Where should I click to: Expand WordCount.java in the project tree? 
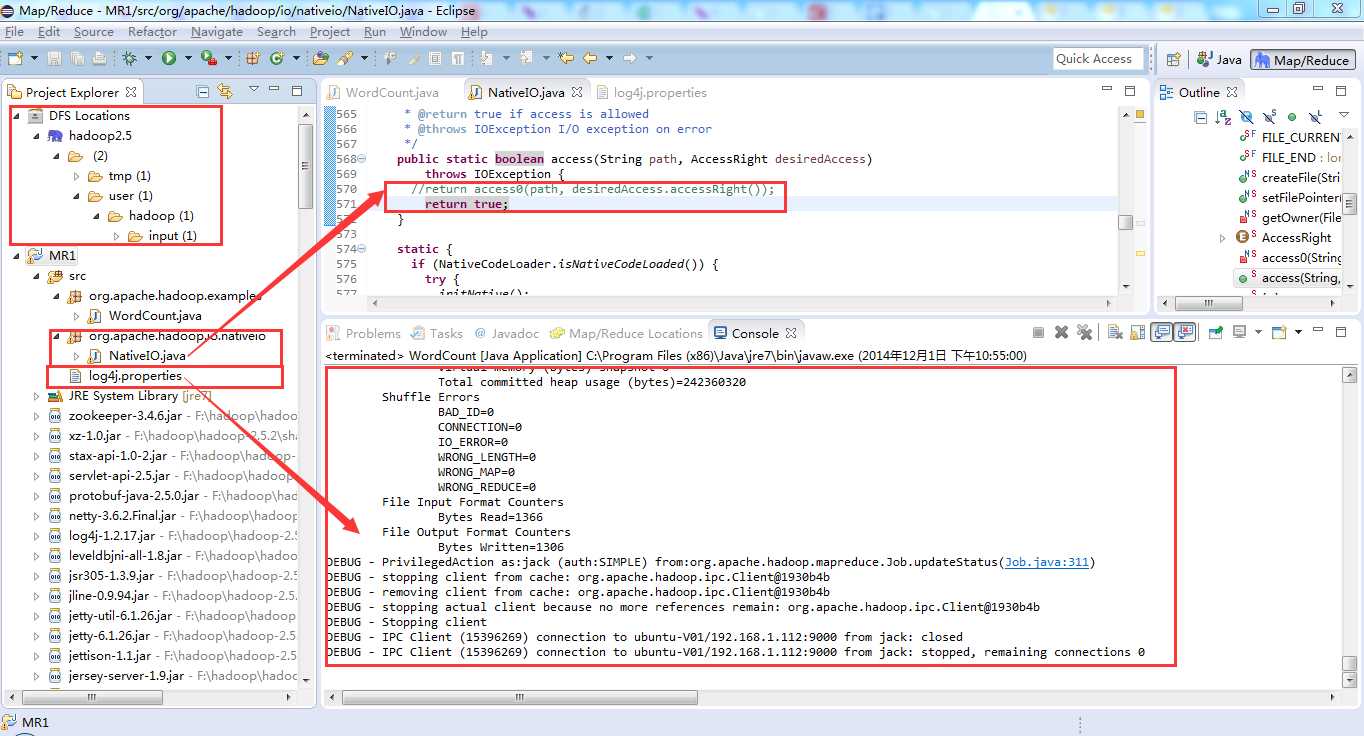[x=78, y=316]
